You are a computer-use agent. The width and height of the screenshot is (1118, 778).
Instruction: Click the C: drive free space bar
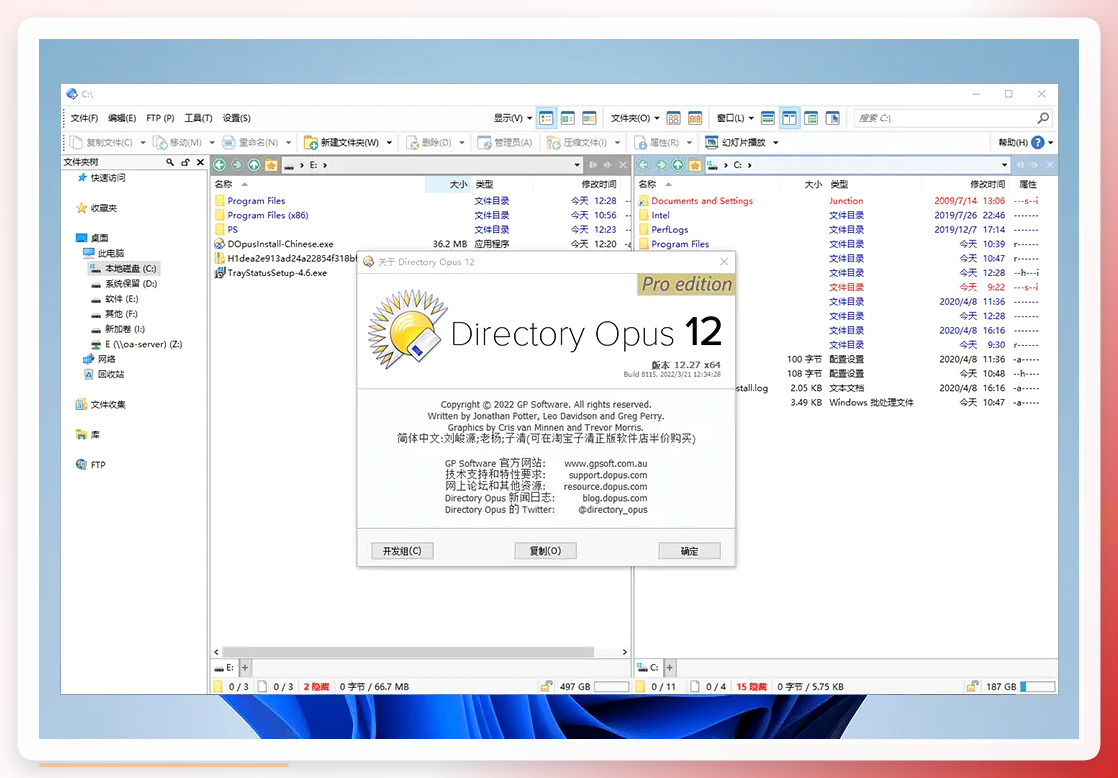pyautogui.click(x=1037, y=687)
